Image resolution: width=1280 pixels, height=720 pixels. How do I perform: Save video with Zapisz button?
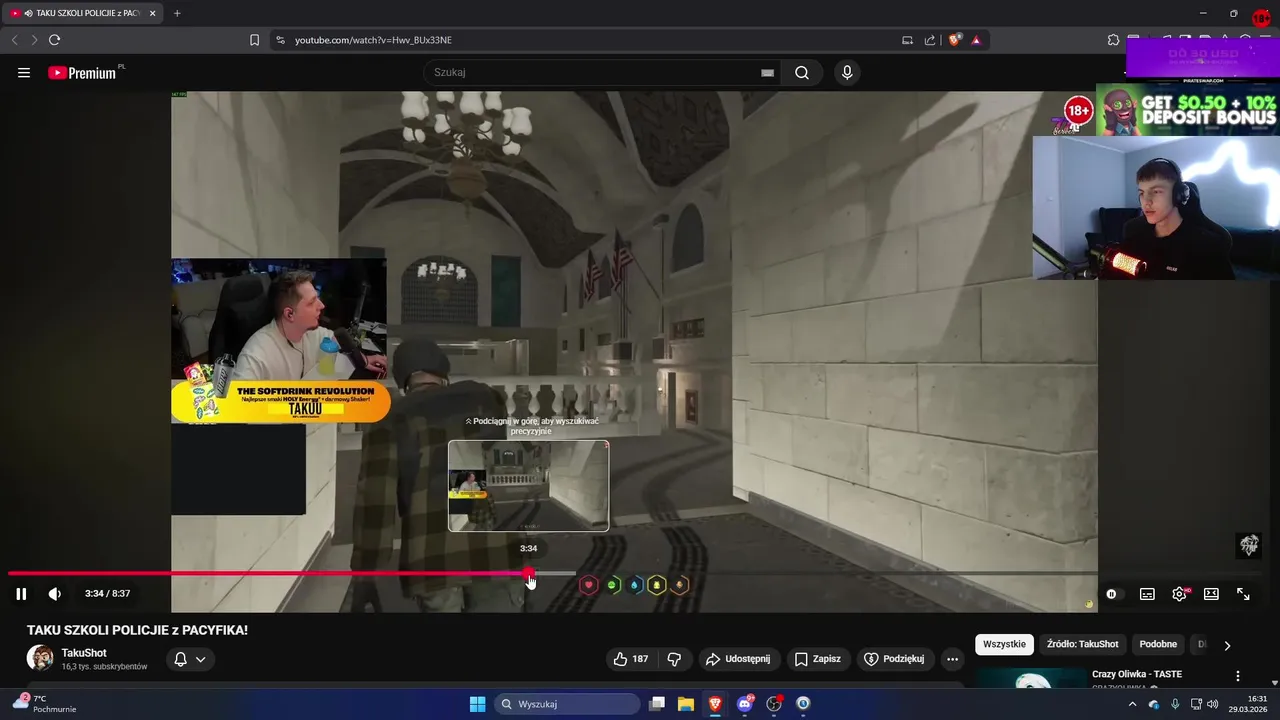pyautogui.click(x=817, y=659)
